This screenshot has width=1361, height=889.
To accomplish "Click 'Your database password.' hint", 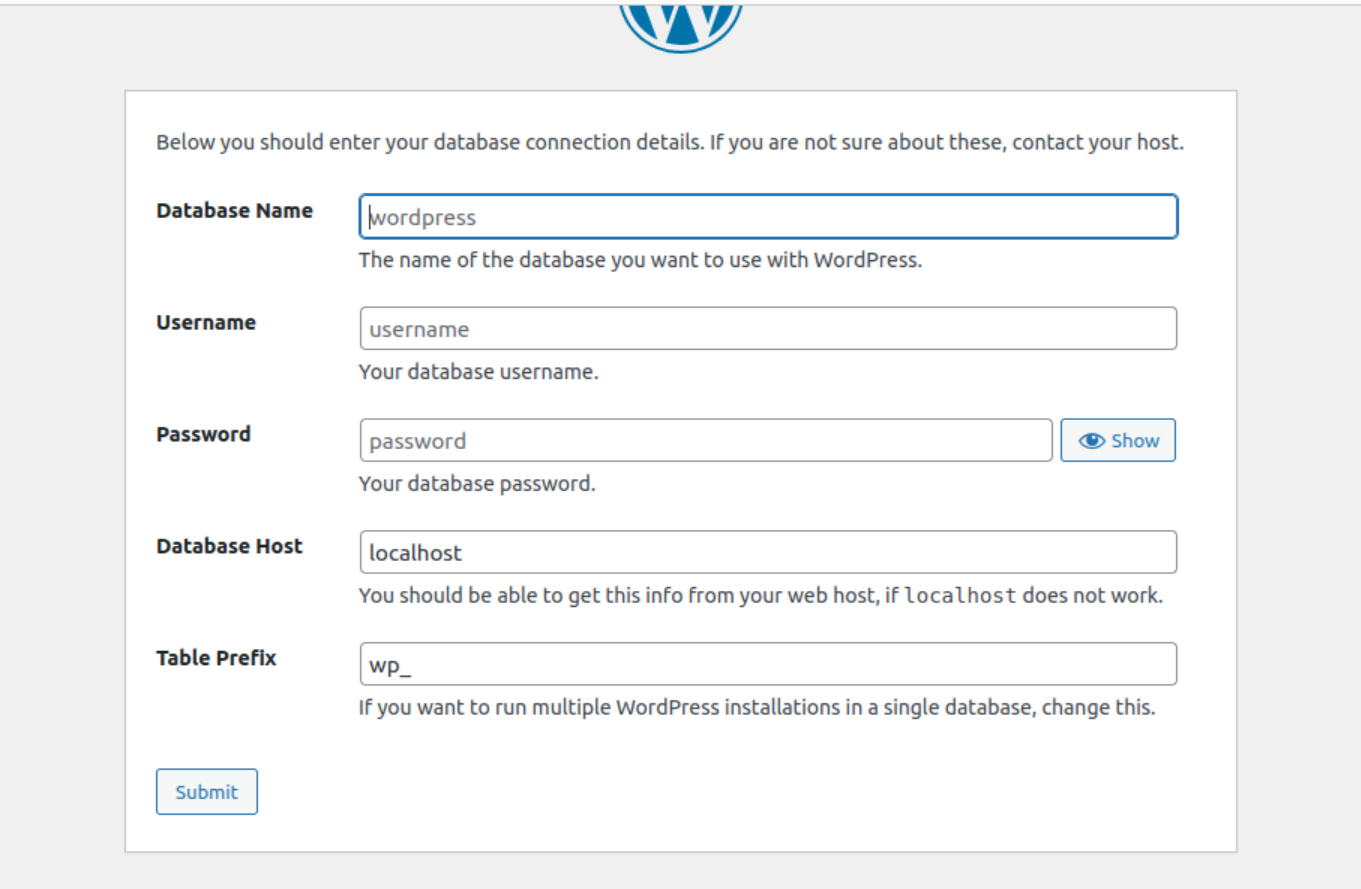I will tap(477, 485).
